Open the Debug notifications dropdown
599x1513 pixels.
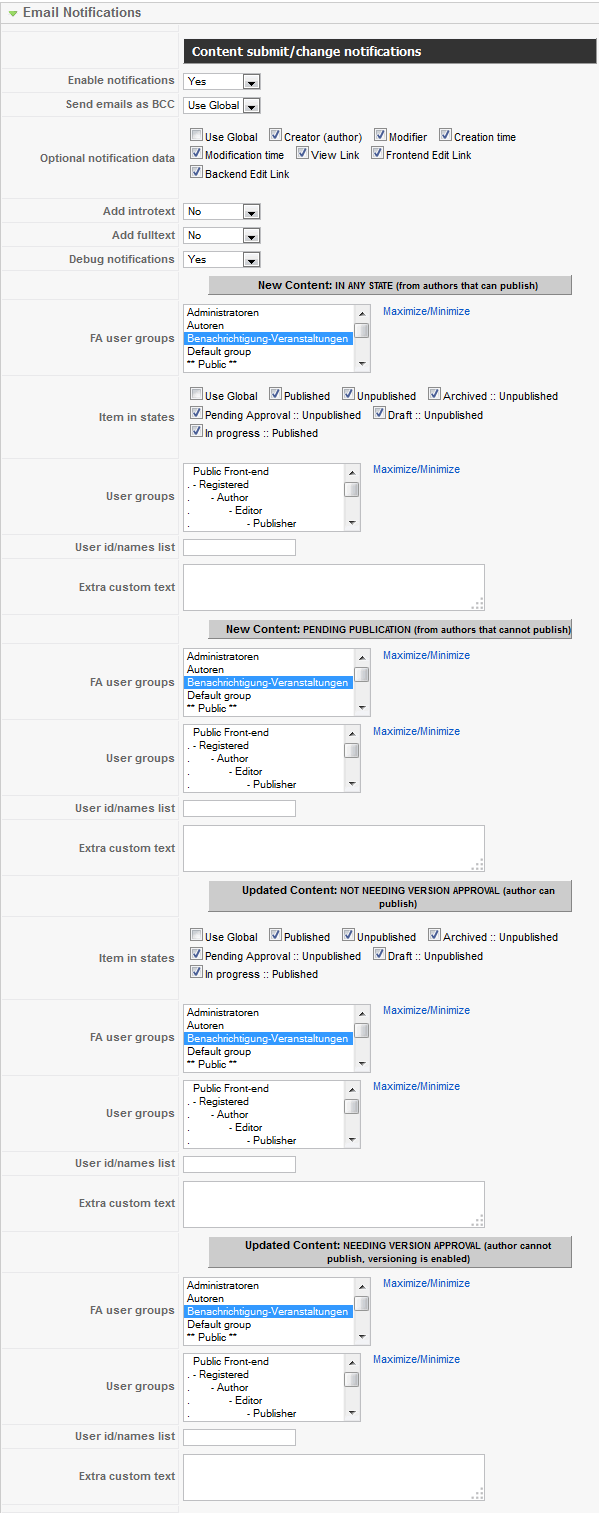coord(222,259)
